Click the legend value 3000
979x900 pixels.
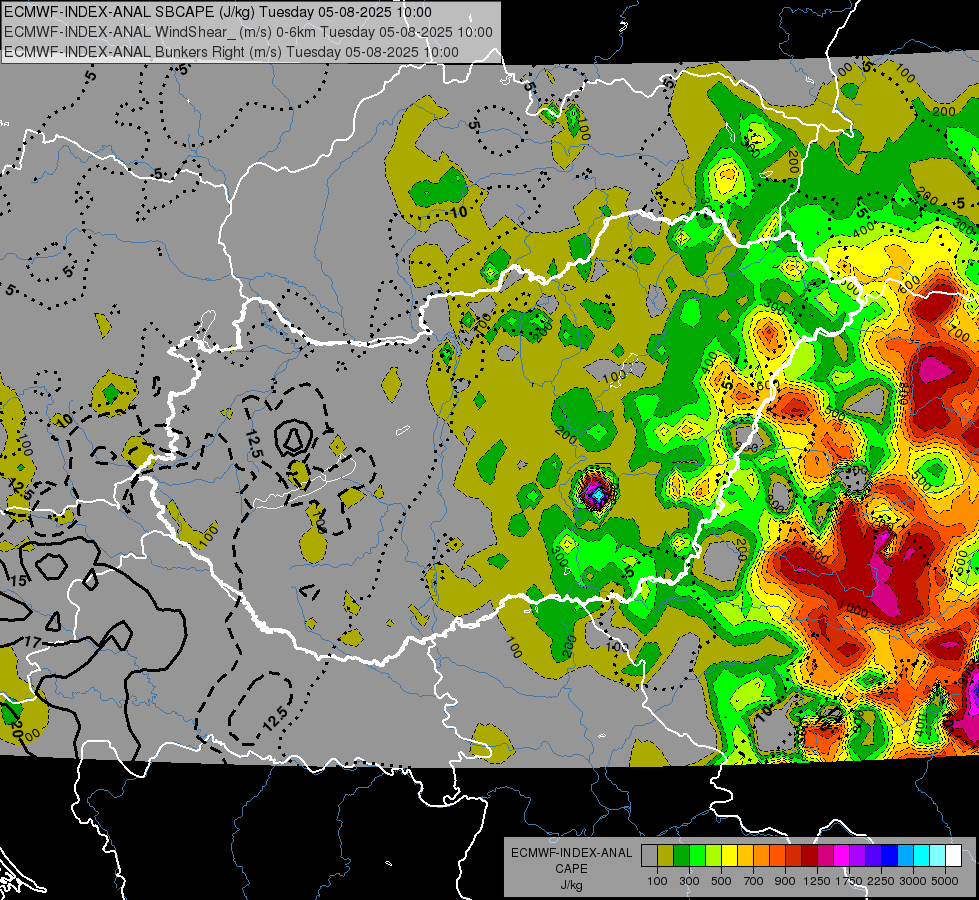pos(913,881)
